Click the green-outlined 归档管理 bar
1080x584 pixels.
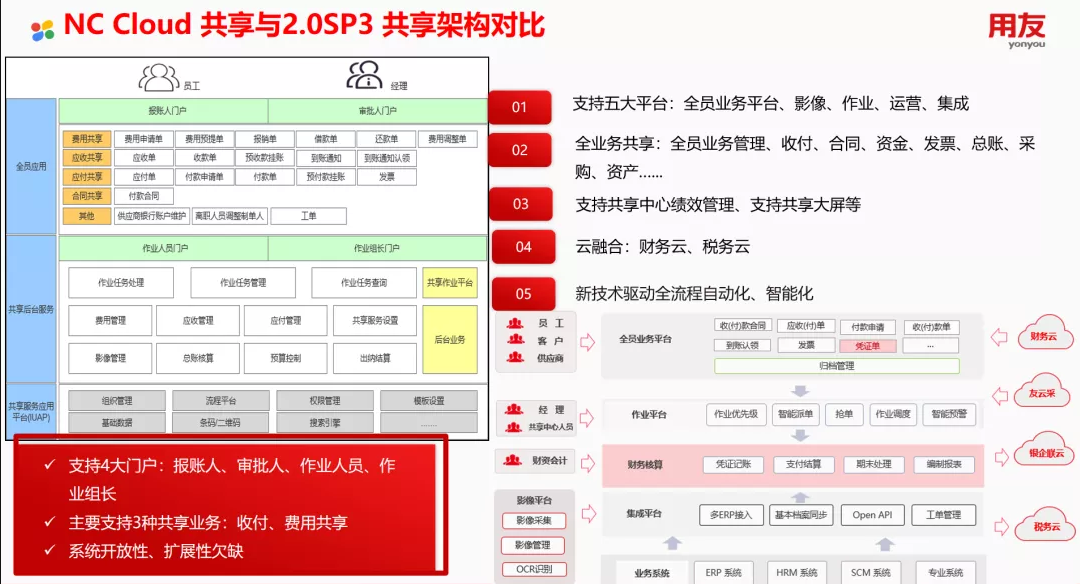[x=837, y=366]
